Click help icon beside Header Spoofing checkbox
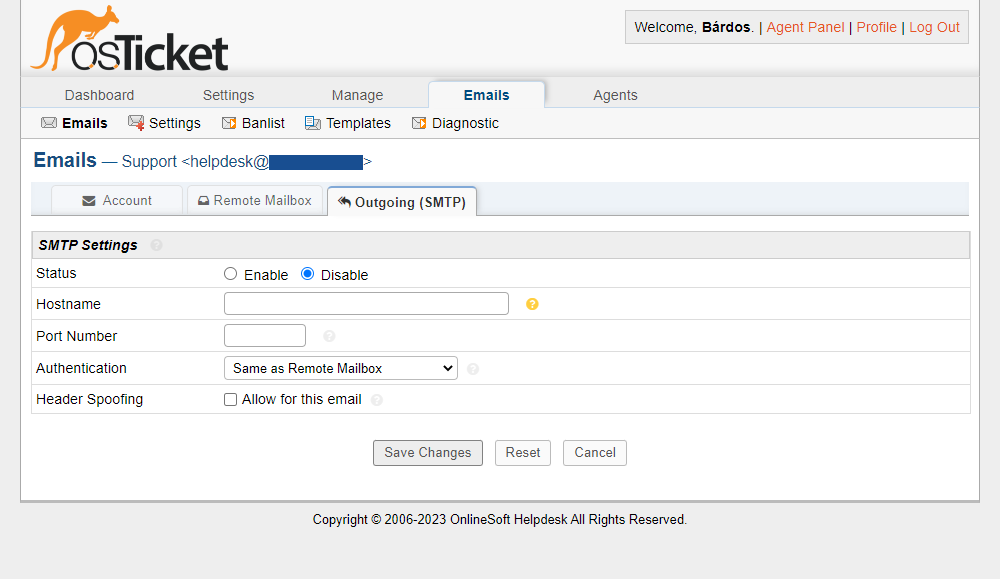 (377, 400)
